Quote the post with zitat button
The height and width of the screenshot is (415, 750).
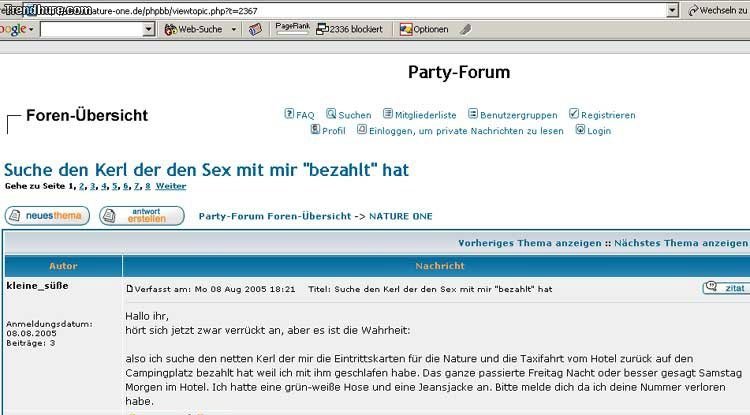coord(724,288)
